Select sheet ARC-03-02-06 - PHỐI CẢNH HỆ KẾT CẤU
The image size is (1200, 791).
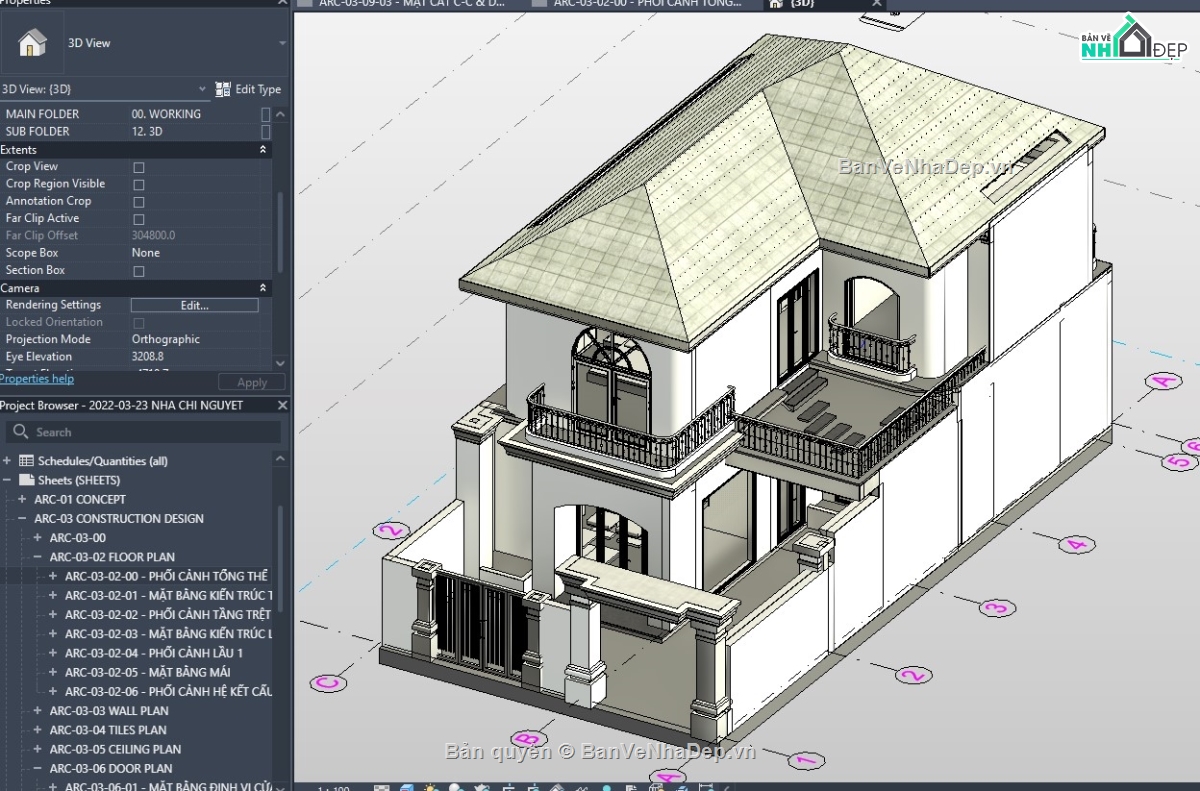tap(168, 691)
